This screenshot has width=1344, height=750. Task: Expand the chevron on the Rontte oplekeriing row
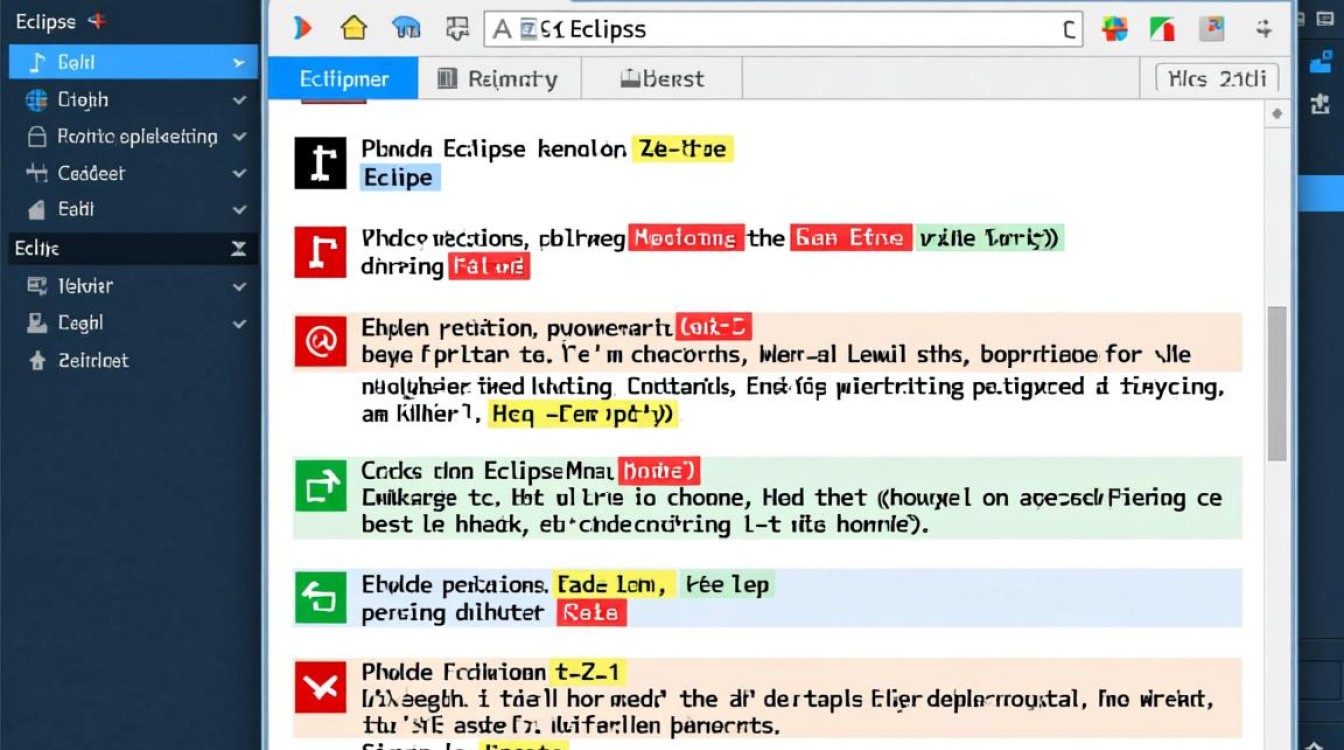click(239, 137)
